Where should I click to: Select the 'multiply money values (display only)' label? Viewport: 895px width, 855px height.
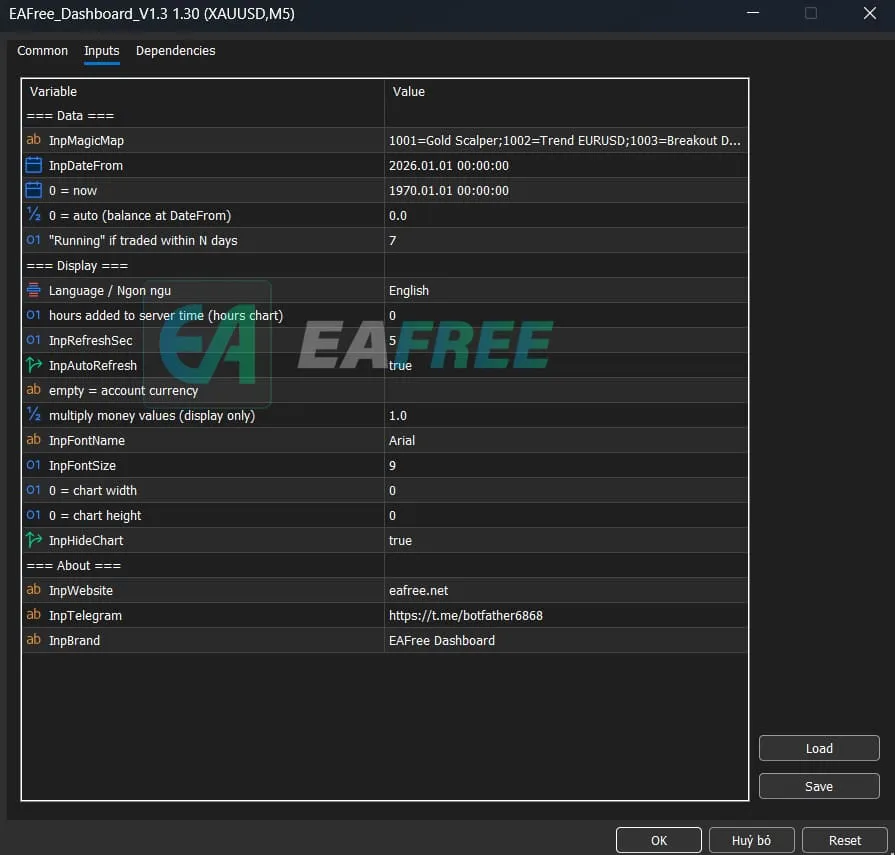(x=152, y=416)
